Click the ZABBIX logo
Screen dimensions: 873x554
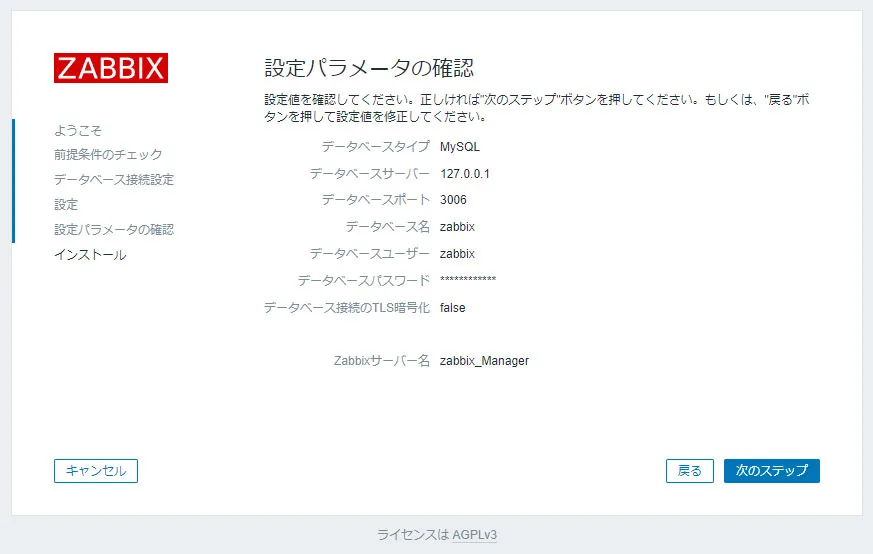111,68
